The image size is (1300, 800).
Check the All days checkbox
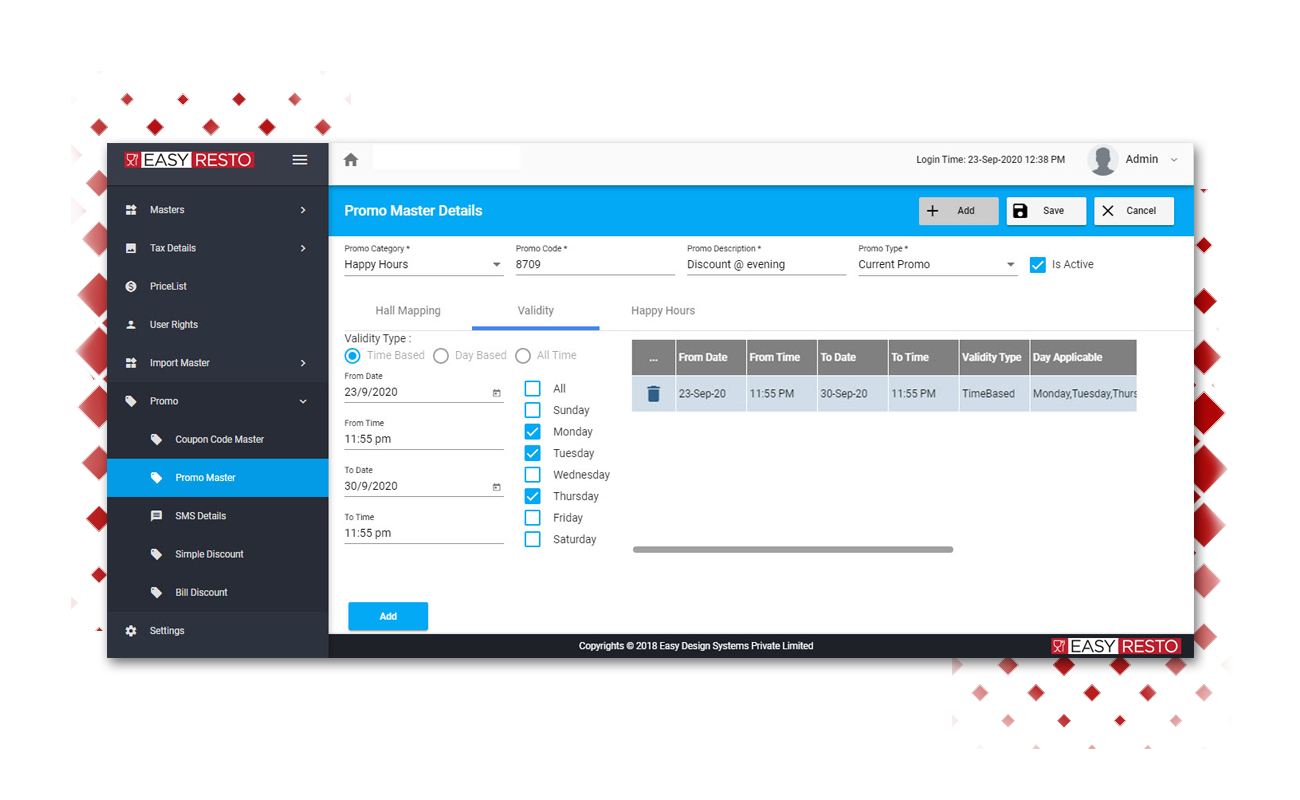(x=533, y=389)
